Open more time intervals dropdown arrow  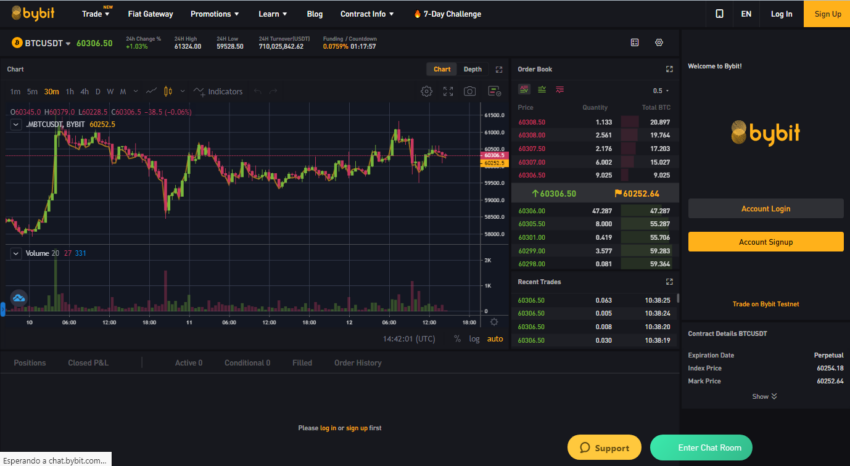(136, 92)
